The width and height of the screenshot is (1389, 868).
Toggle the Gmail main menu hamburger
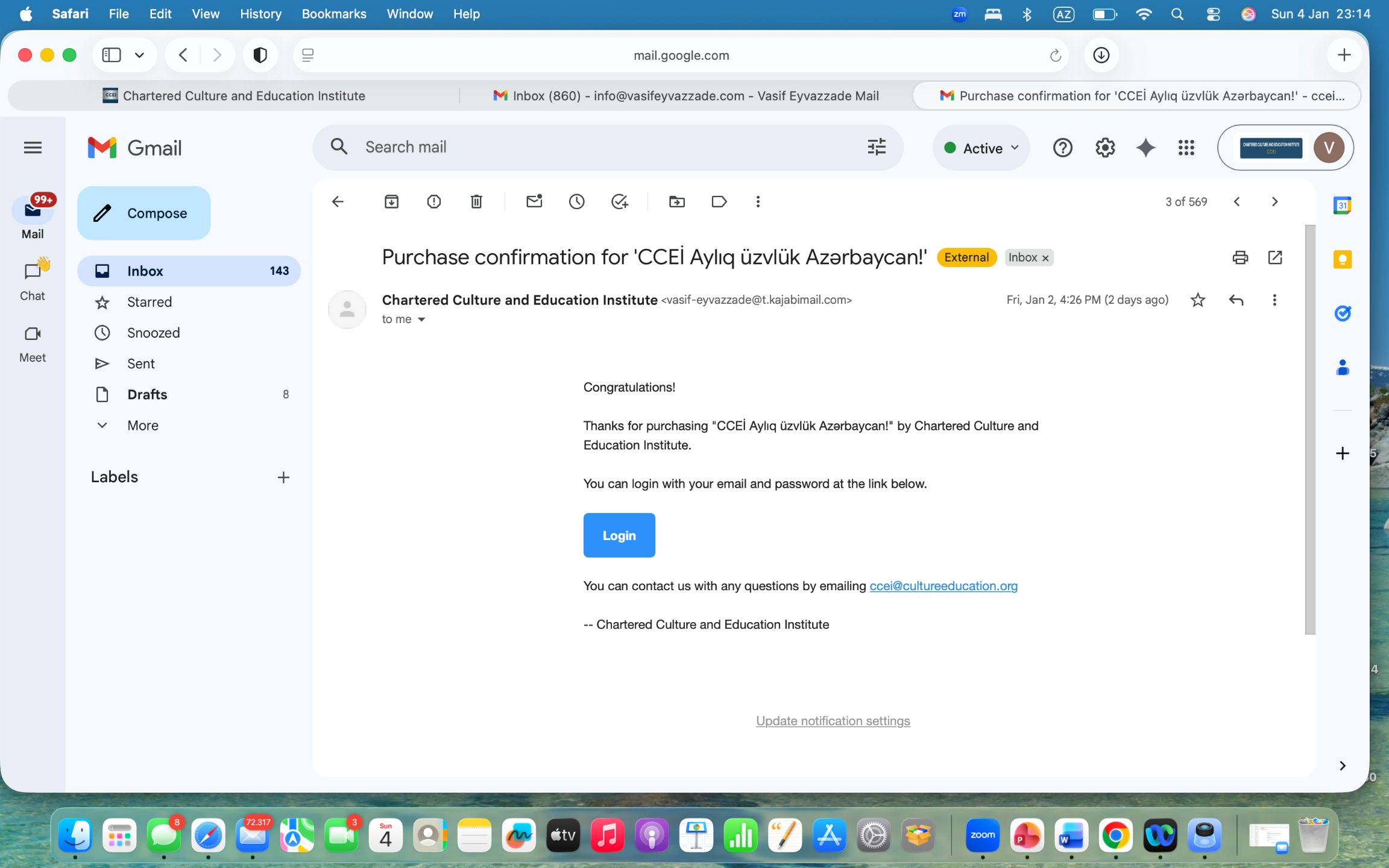[33, 147]
